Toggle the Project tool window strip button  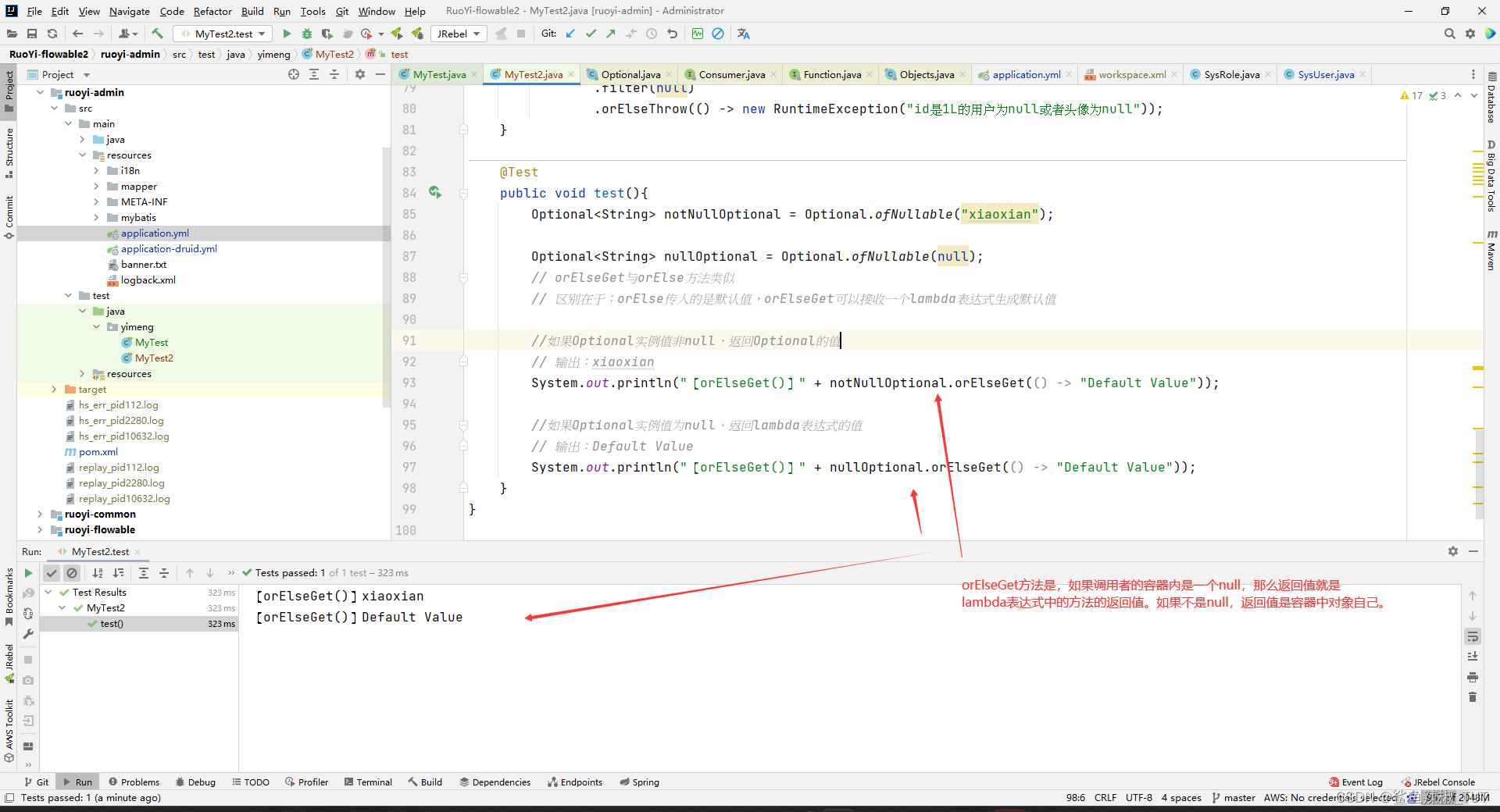pyautogui.click(x=9, y=91)
